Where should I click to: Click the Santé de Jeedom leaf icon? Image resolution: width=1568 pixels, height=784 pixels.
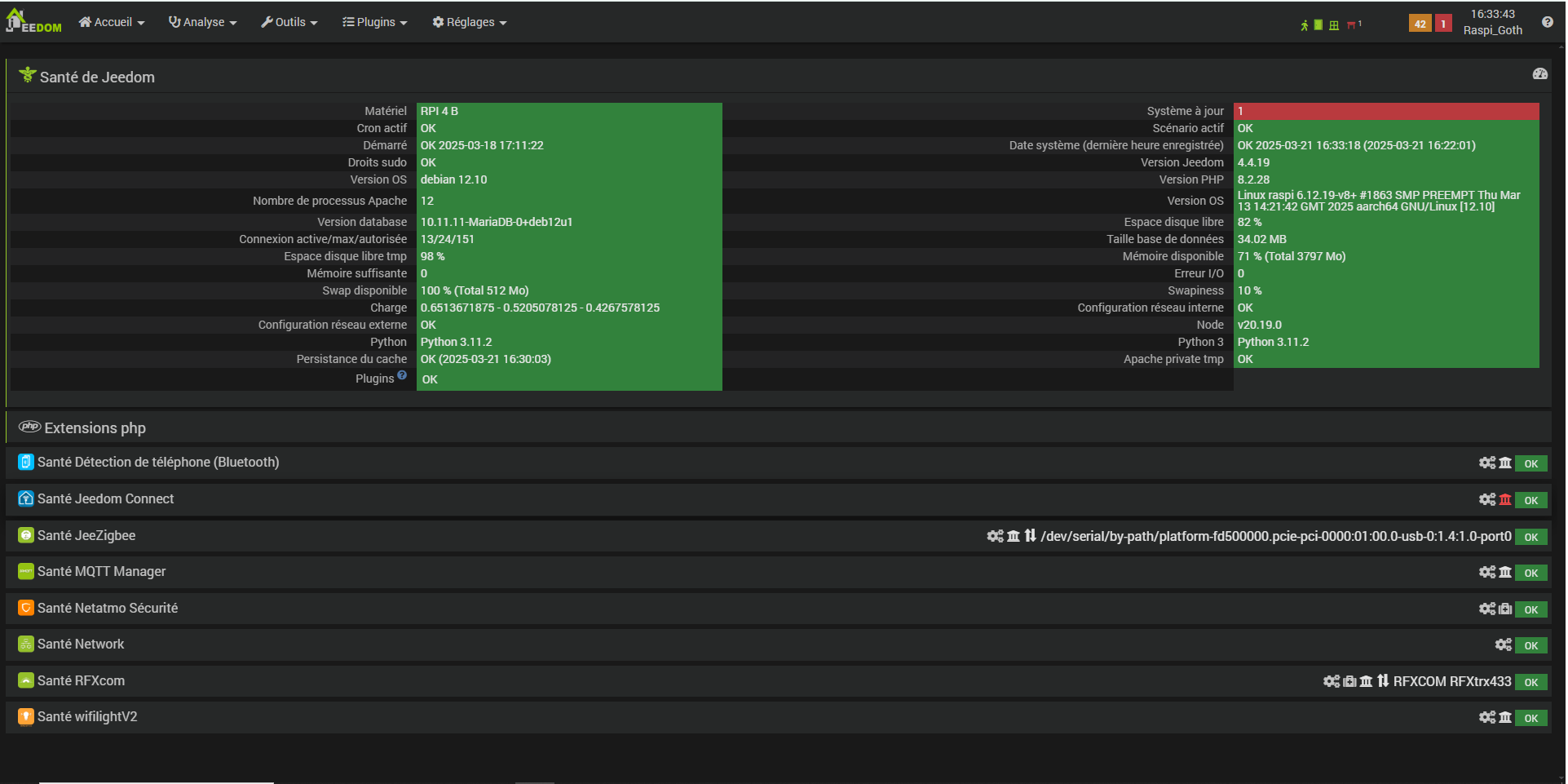28,75
